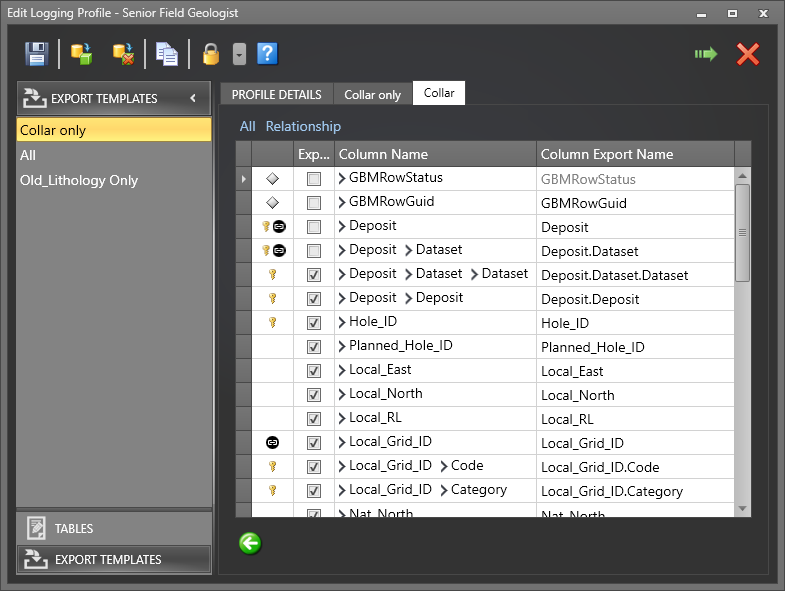Click the add database template icon

81,54
